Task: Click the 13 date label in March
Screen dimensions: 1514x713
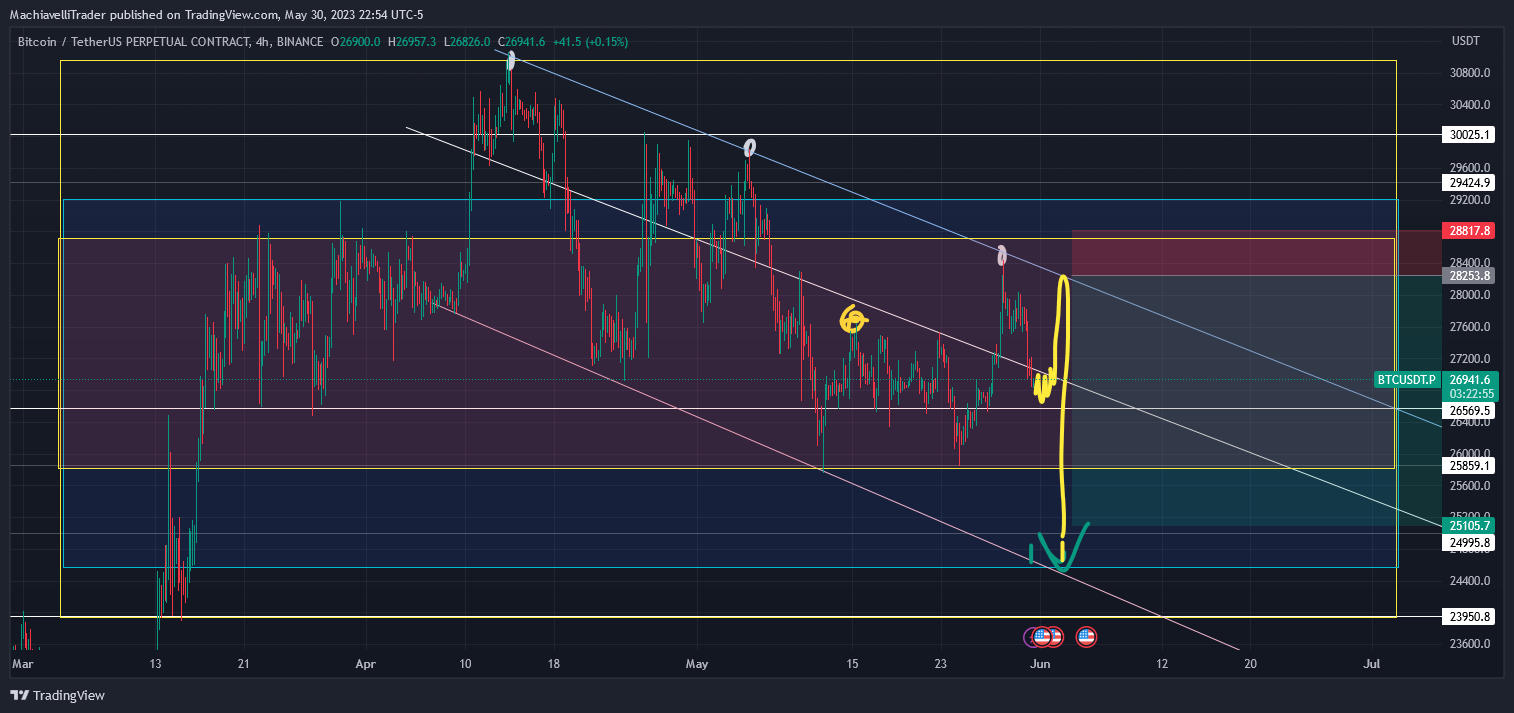Action: pyautogui.click(x=156, y=663)
